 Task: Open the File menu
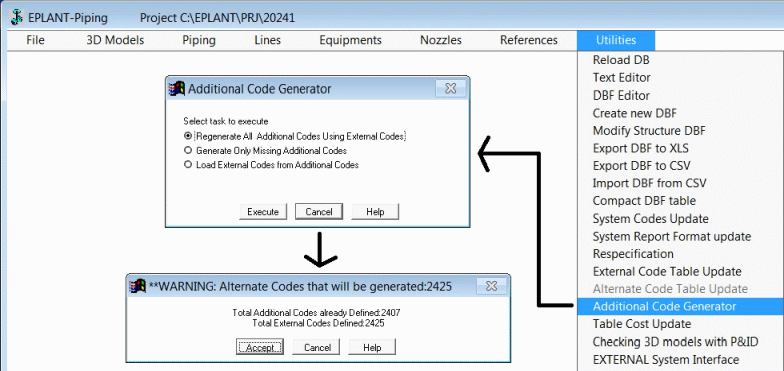click(36, 40)
